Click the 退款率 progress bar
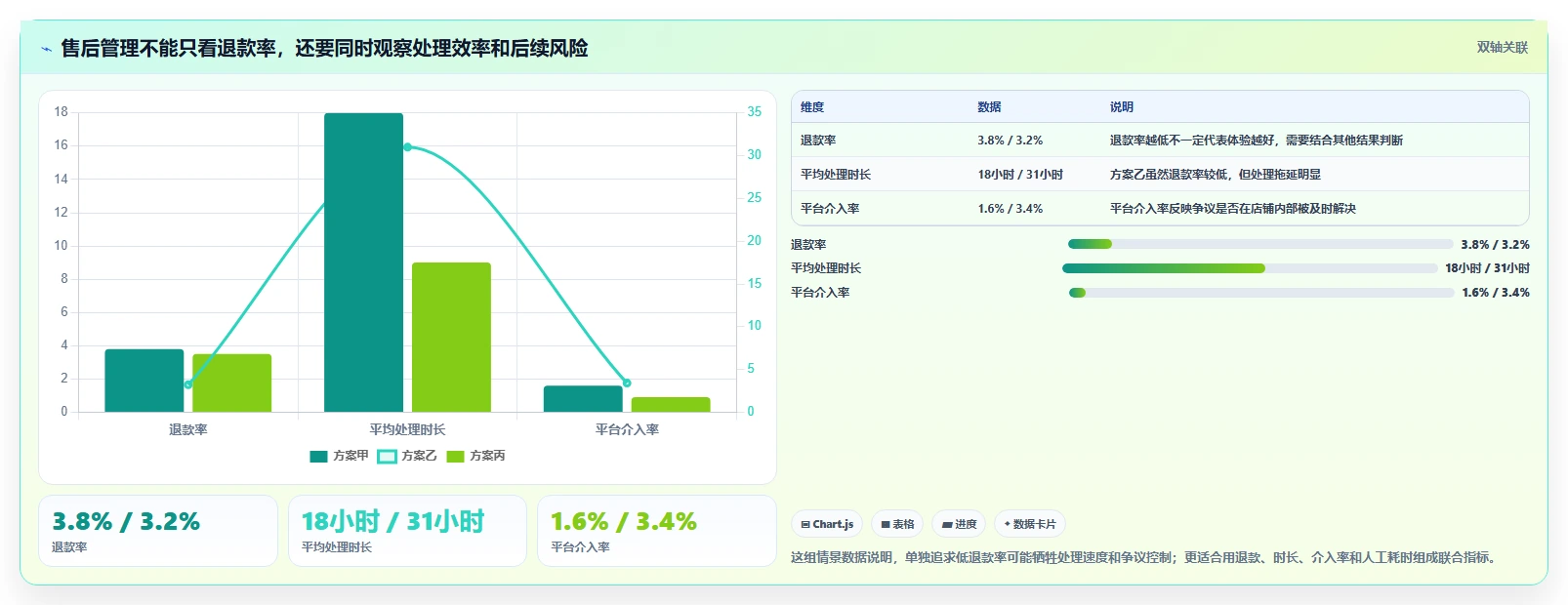This screenshot has width=1568, height=605. click(x=1260, y=244)
